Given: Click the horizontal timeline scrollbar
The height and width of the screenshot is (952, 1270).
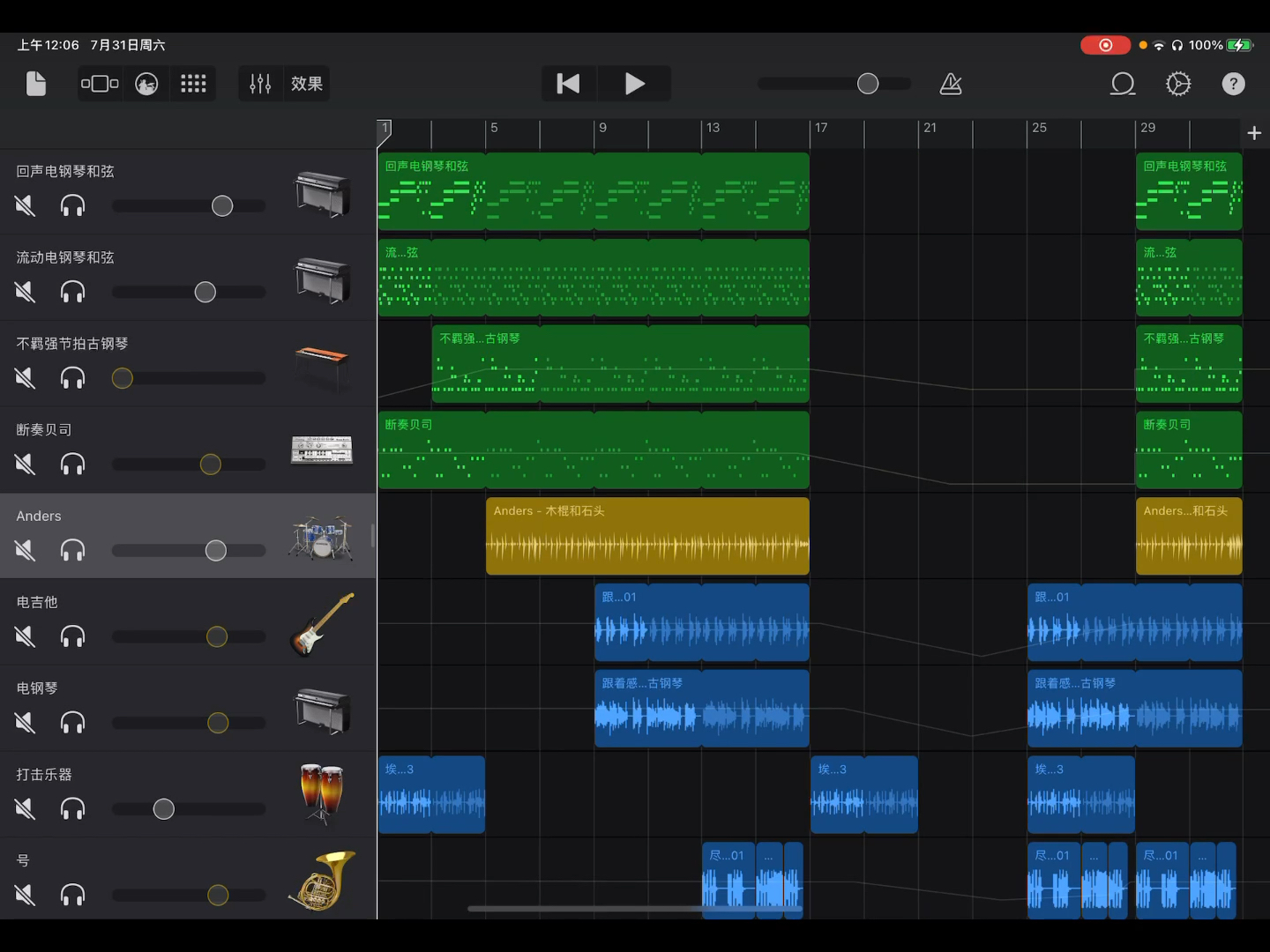Looking at the screenshot, I should pos(635,909).
